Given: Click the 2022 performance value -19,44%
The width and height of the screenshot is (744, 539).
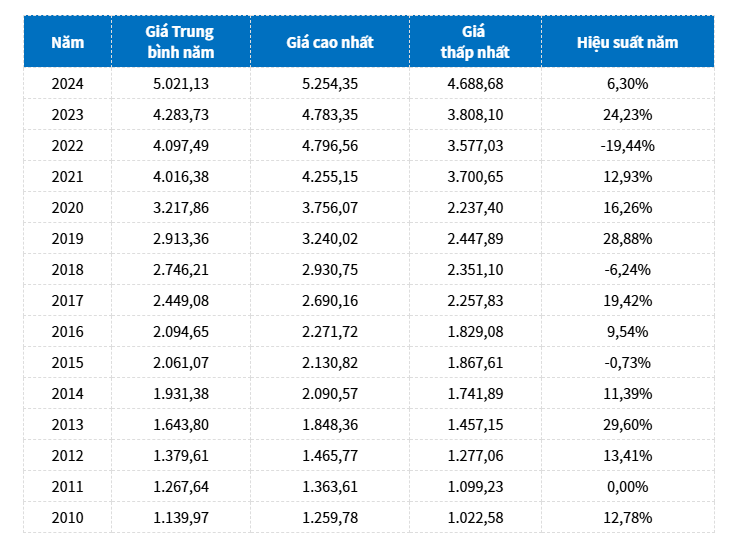Looking at the screenshot, I should coord(627,146).
